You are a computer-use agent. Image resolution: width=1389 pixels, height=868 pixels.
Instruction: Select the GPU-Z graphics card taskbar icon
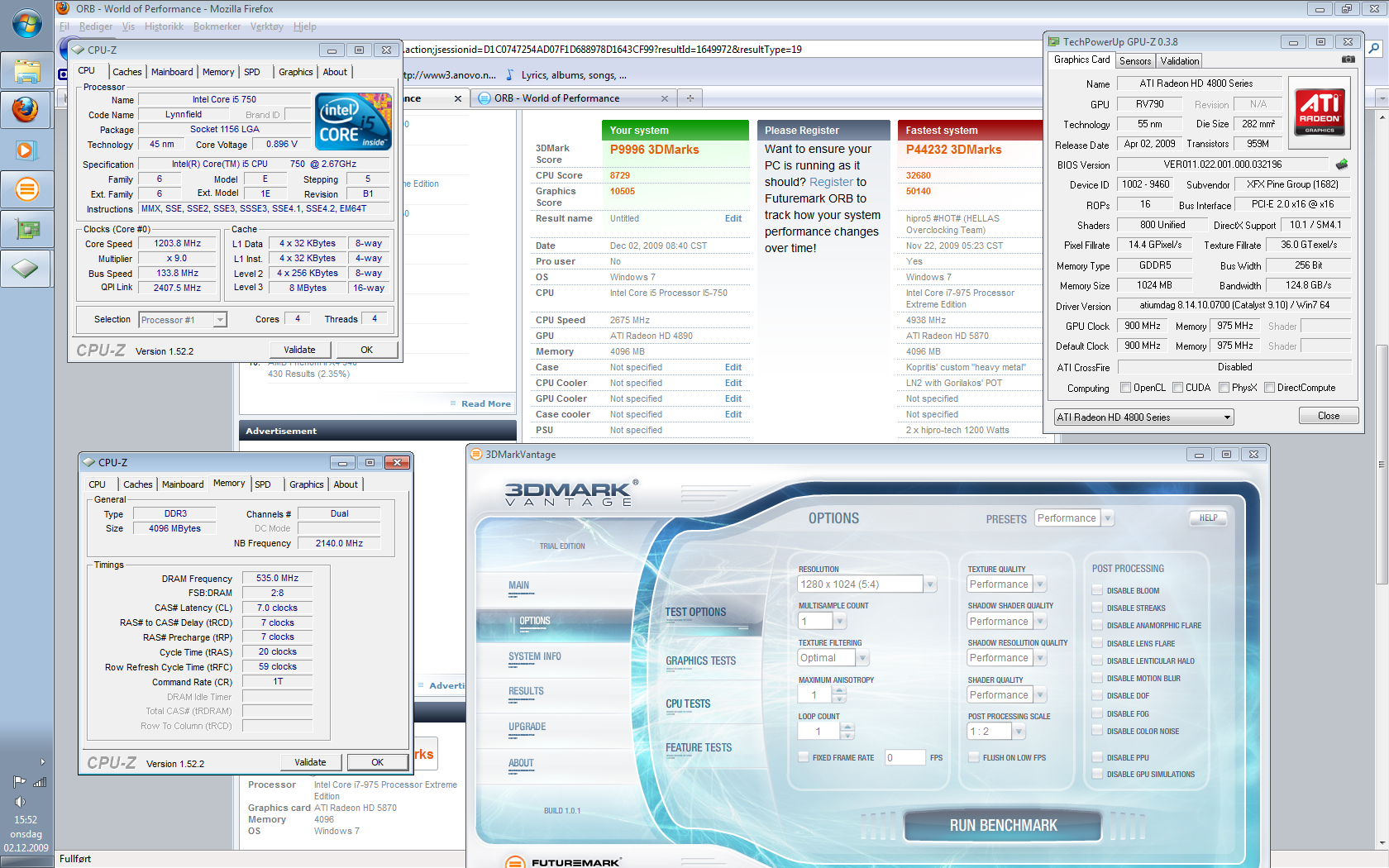coord(26,229)
